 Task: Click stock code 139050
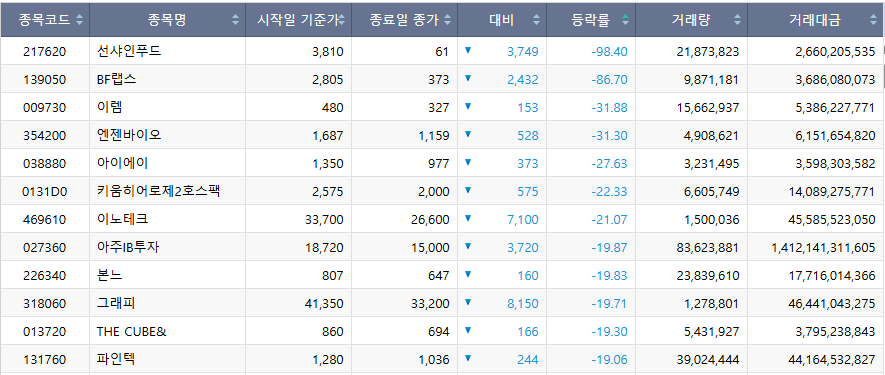pos(45,80)
